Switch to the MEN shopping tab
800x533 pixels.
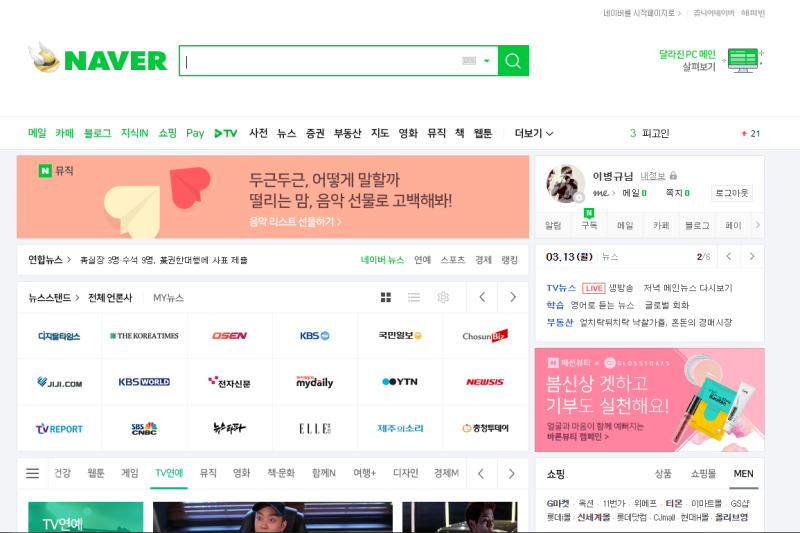743,474
